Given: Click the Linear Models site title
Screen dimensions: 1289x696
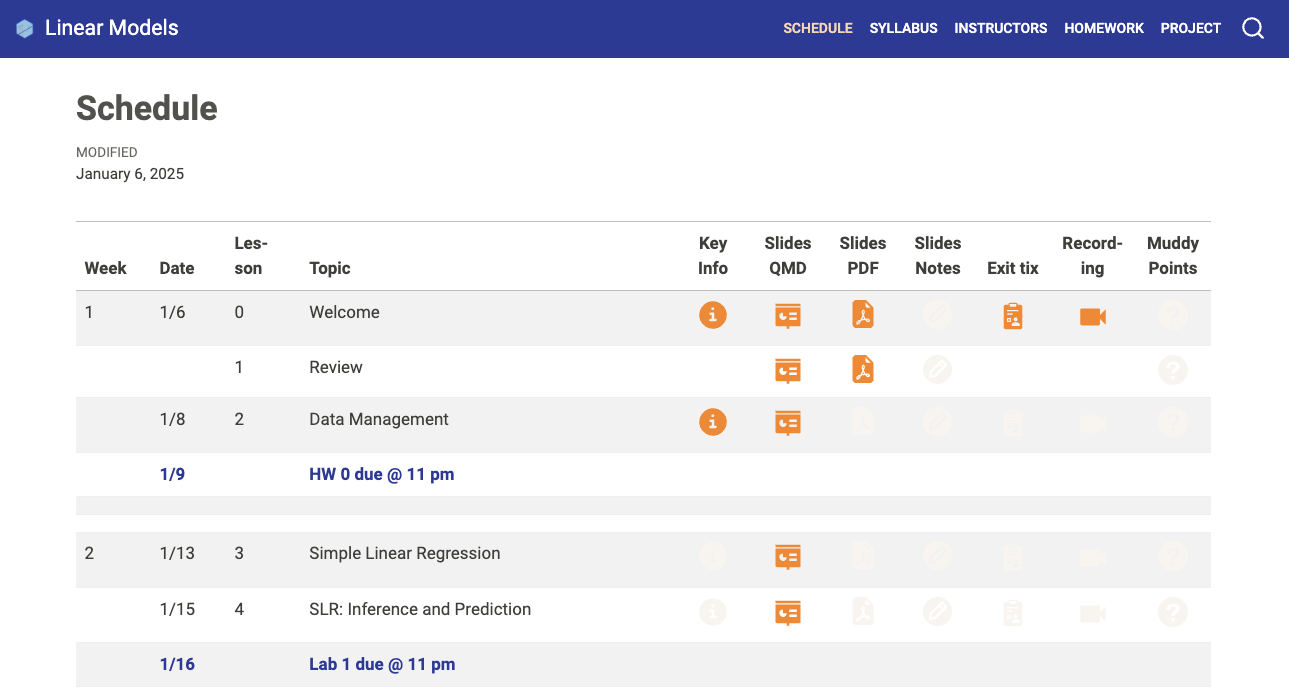Looking at the screenshot, I should point(111,28).
